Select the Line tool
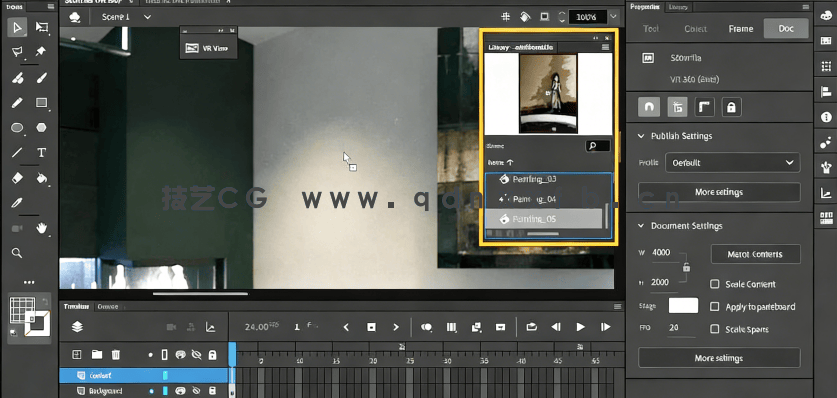 [x=17, y=153]
